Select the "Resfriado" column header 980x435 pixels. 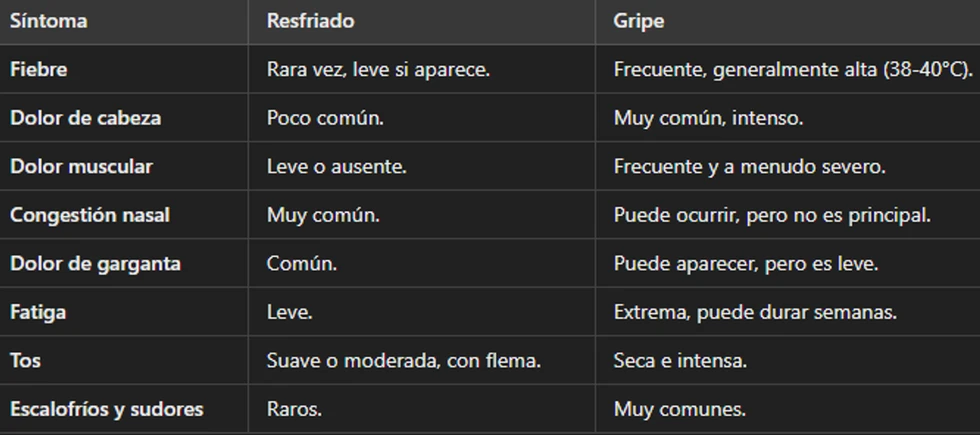(310, 20)
